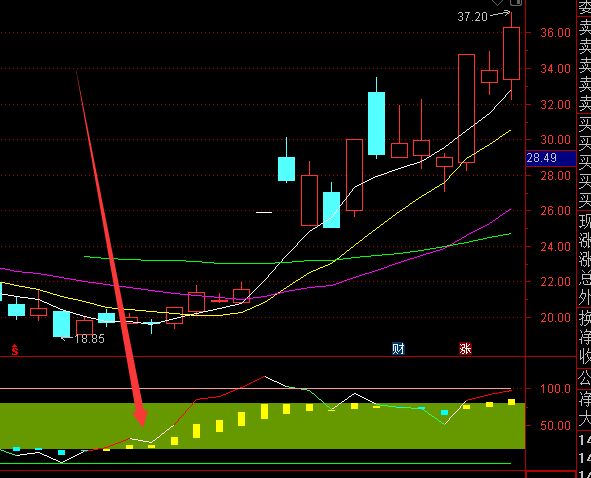Image resolution: width=591 pixels, height=478 pixels.
Task: Click the diamond icon at the chart top
Action: [x=498, y=2]
